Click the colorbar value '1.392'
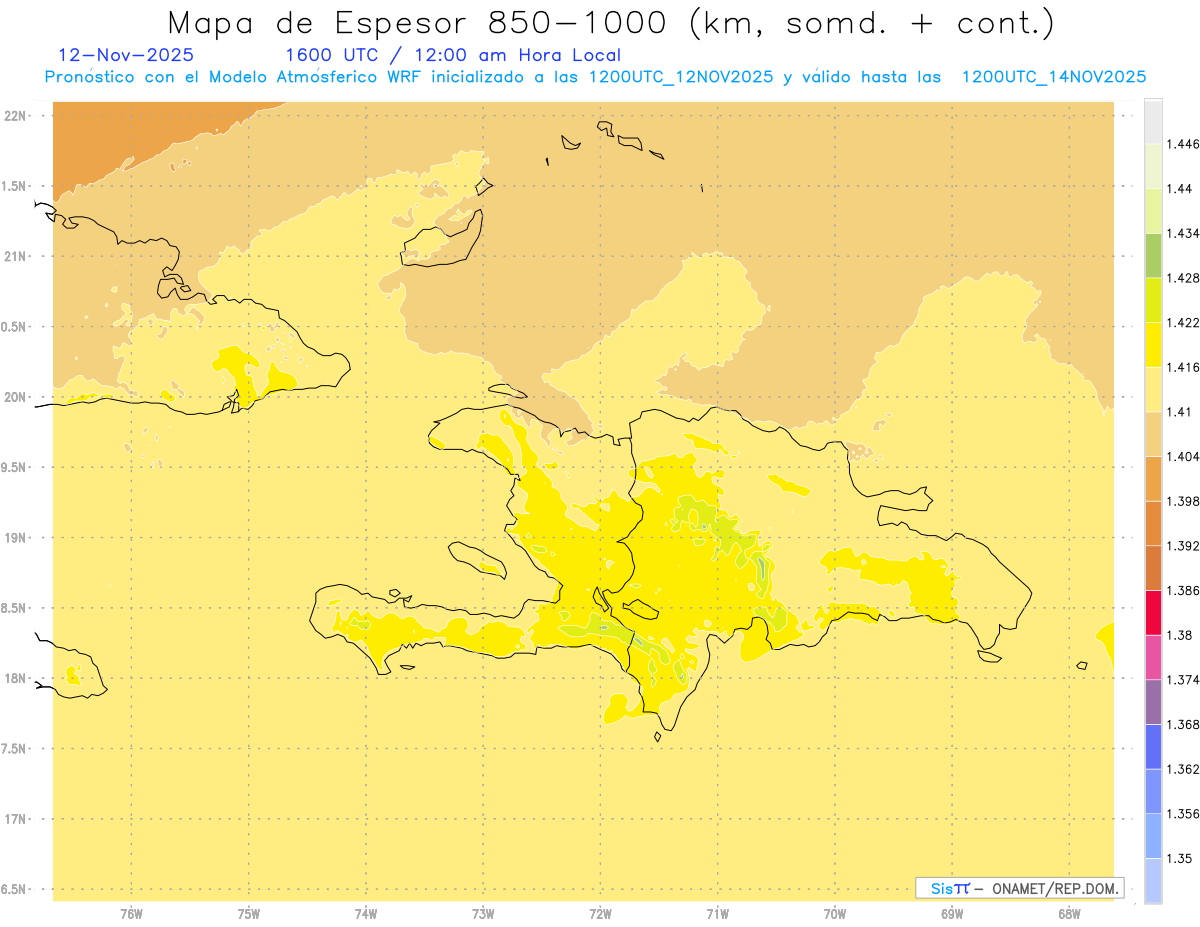Image resolution: width=1200 pixels, height=927 pixels. click(x=1184, y=546)
